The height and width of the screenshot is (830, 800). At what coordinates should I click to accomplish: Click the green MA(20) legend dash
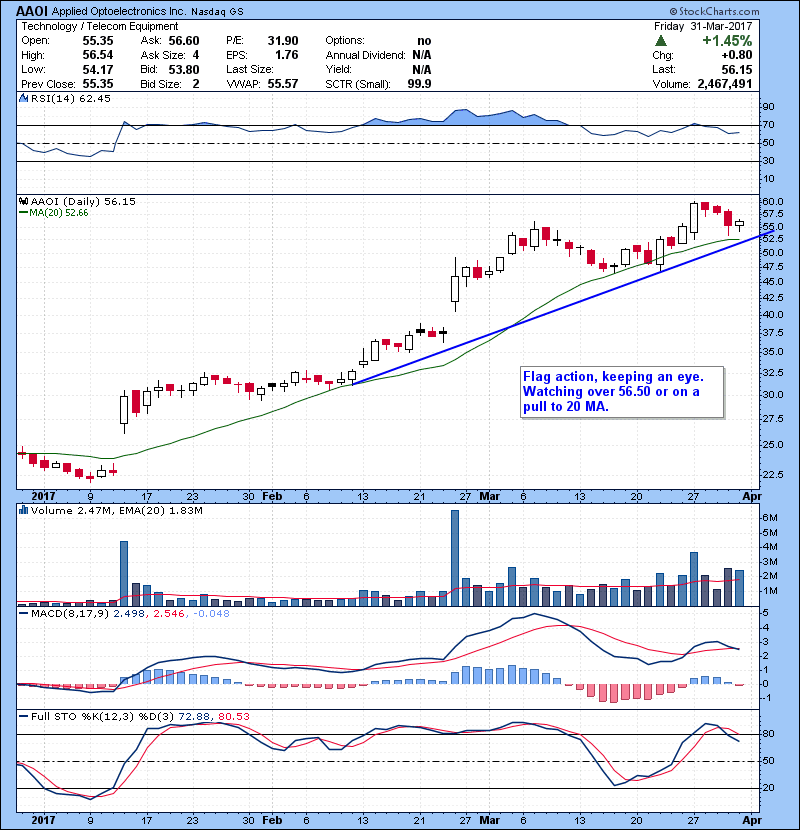(23, 213)
